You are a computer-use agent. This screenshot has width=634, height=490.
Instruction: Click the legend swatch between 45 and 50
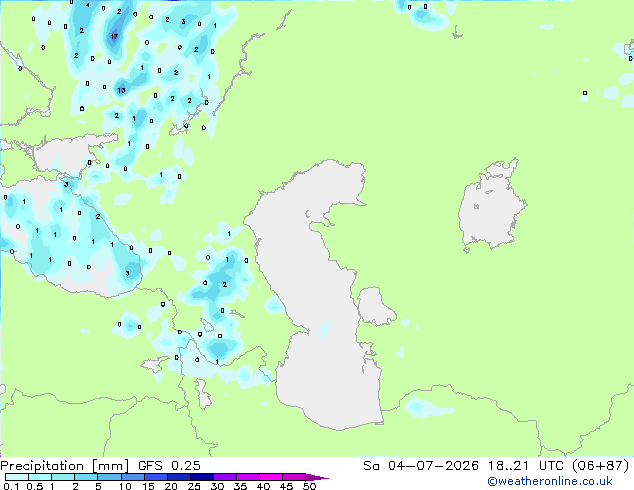click(294, 477)
